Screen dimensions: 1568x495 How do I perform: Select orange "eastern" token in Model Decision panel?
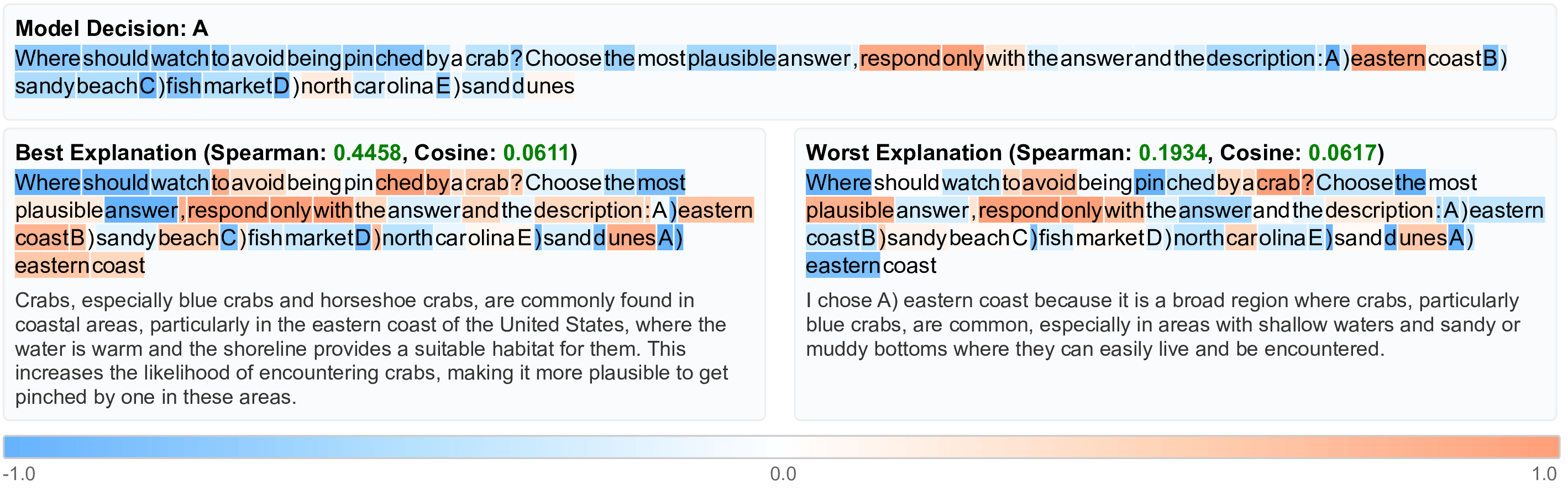[1387, 59]
